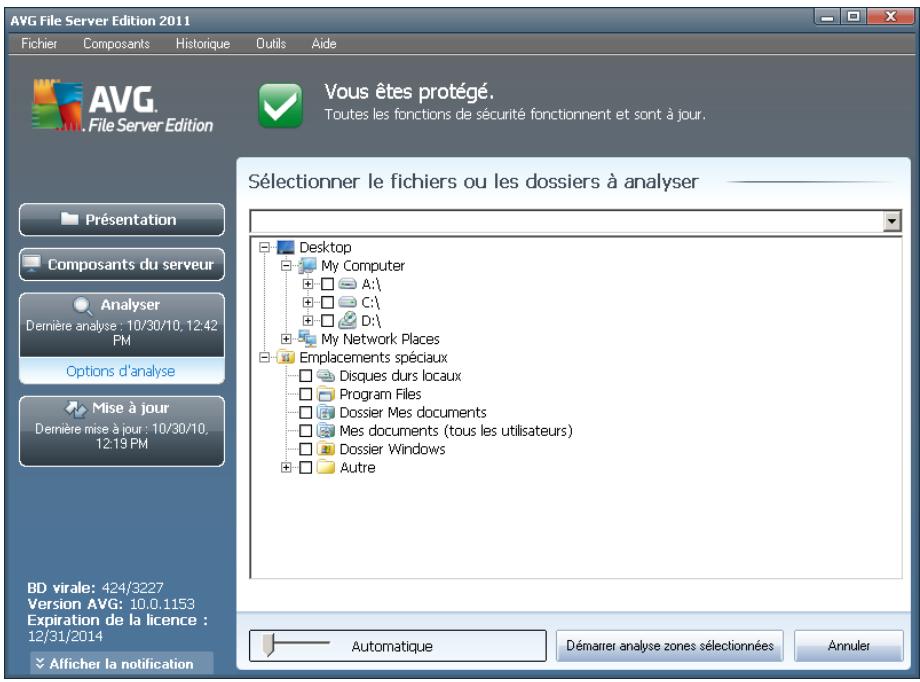The image size is (920, 682).
Task: Select the Desktop tree label
Action: tap(325, 247)
